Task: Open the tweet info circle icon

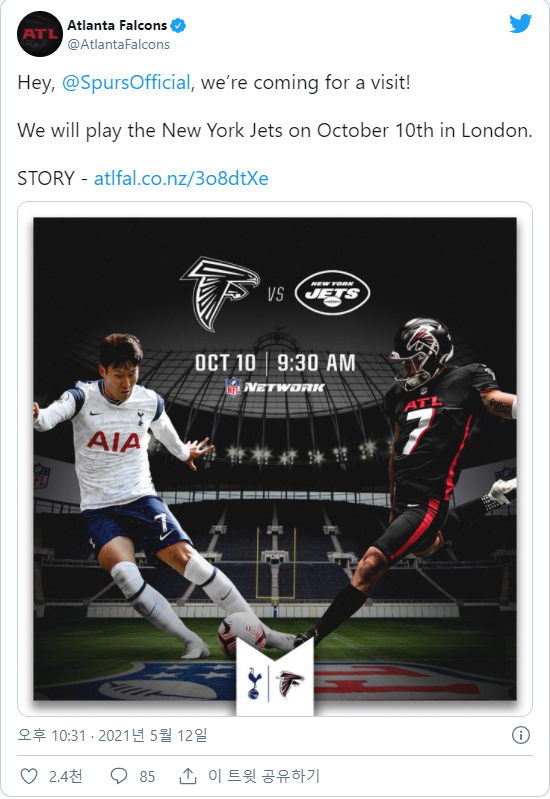Action: (x=520, y=735)
